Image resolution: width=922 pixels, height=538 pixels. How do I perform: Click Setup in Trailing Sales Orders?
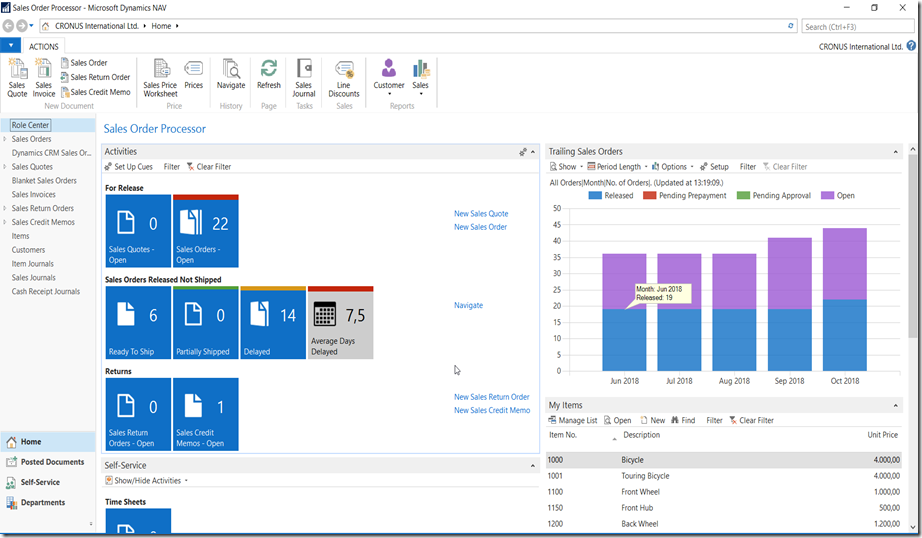click(x=714, y=166)
